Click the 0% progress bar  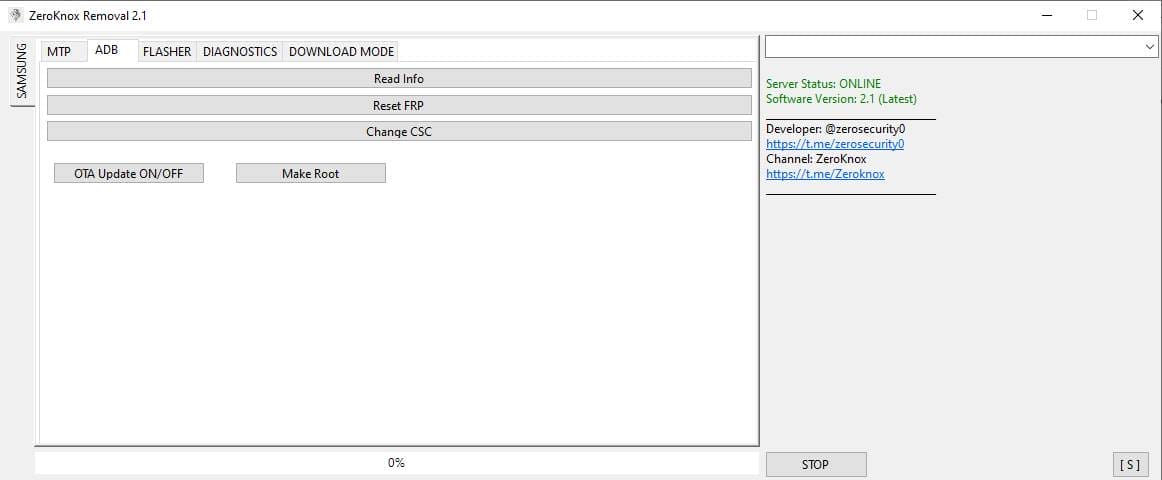coord(396,463)
